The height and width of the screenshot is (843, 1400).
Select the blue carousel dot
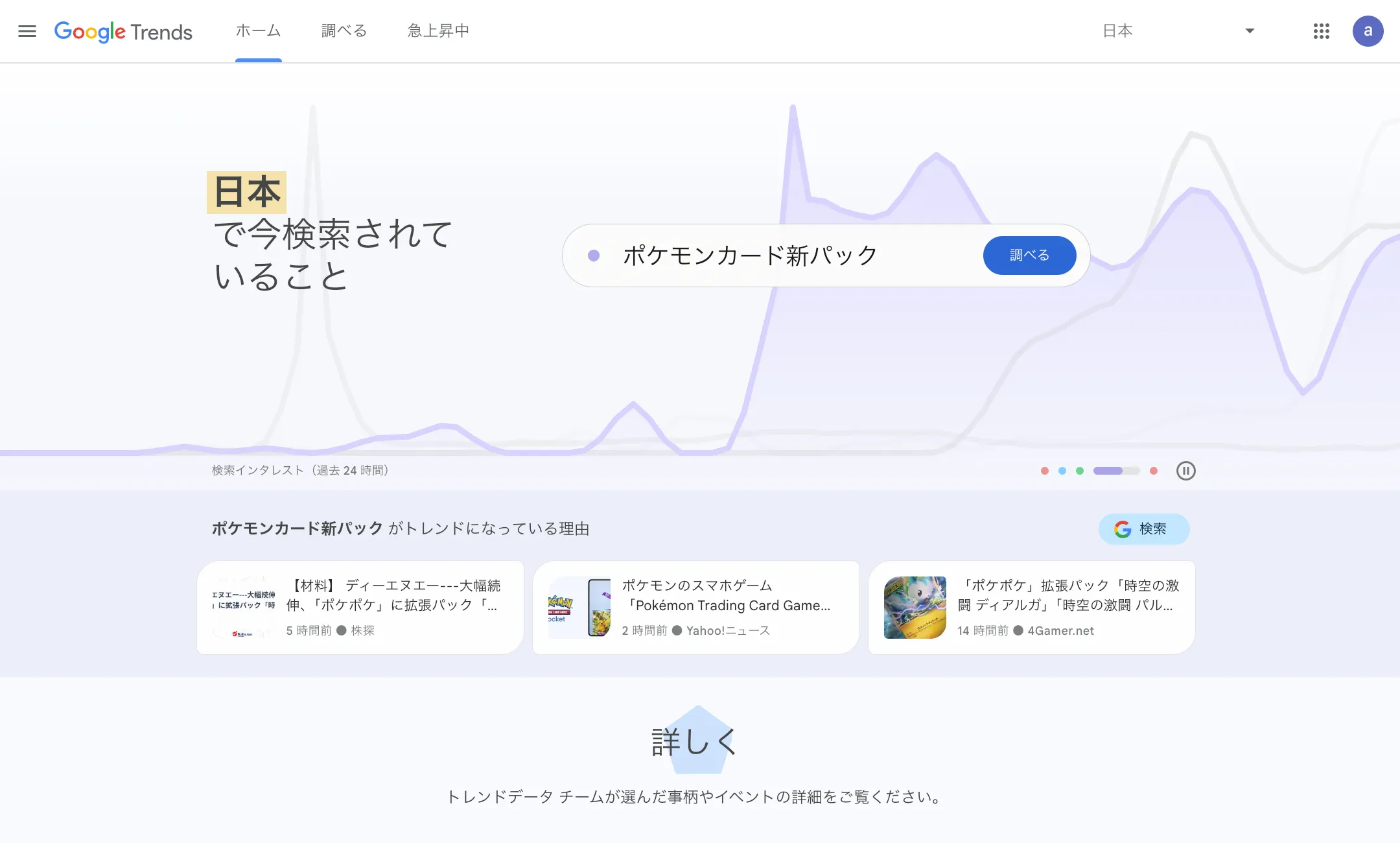click(1062, 471)
